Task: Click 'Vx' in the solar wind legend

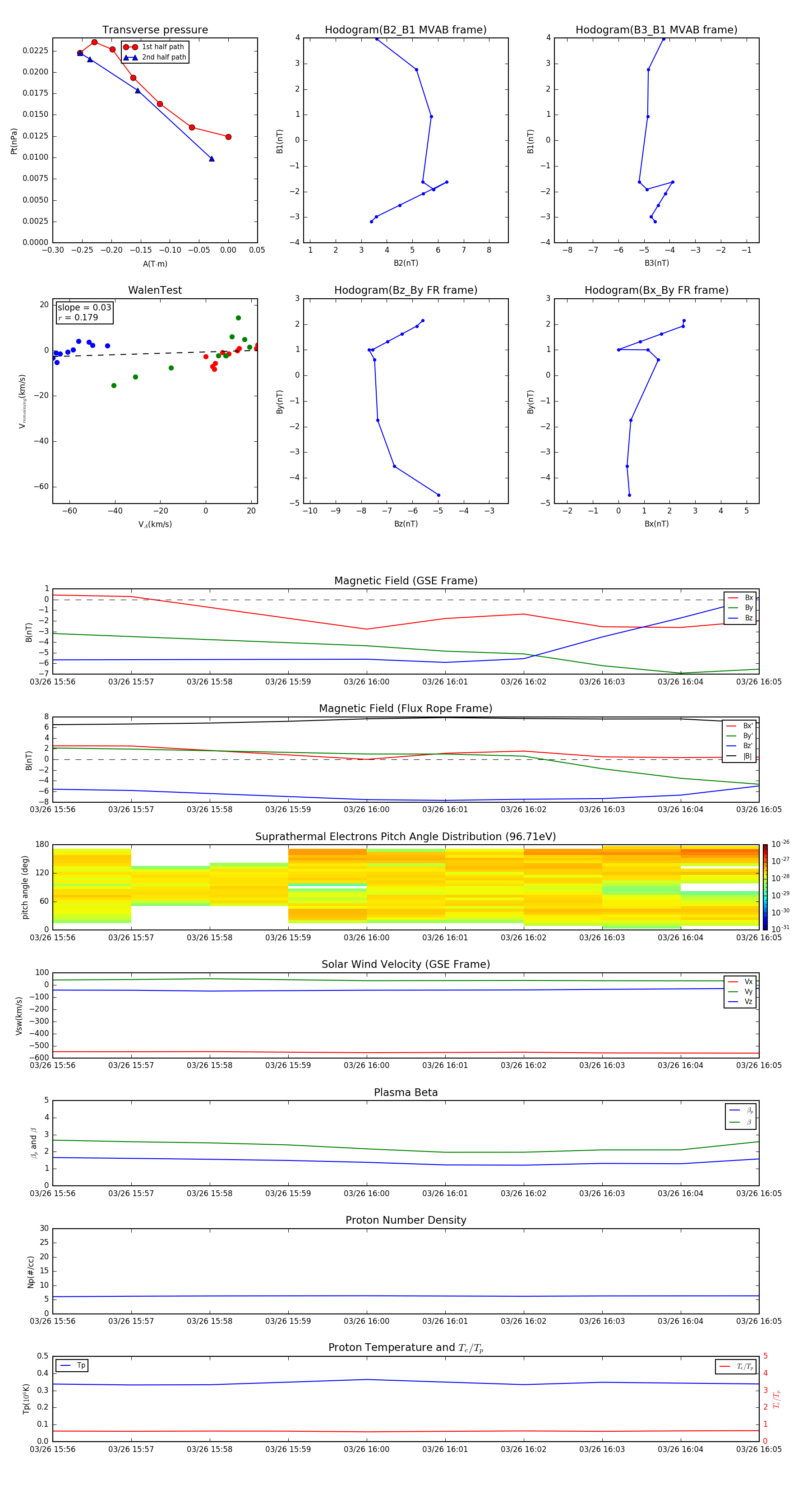Action: click(741, 982)
